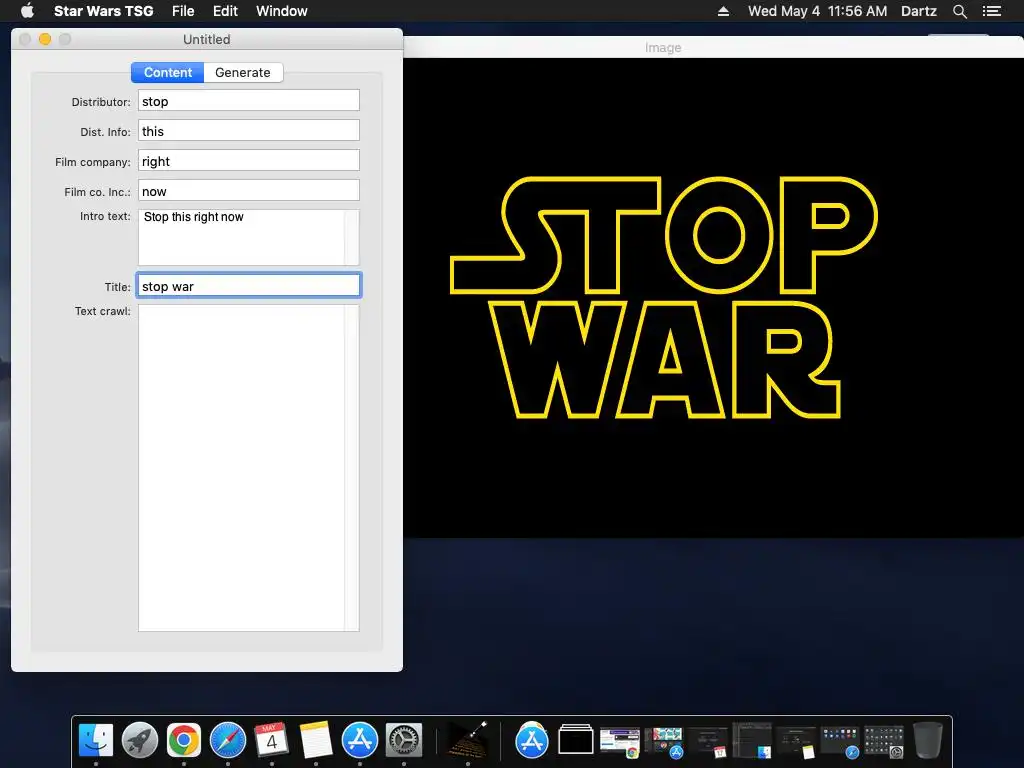Click the Title: label
Screen dimensions: 1024x768
[118, 287]
